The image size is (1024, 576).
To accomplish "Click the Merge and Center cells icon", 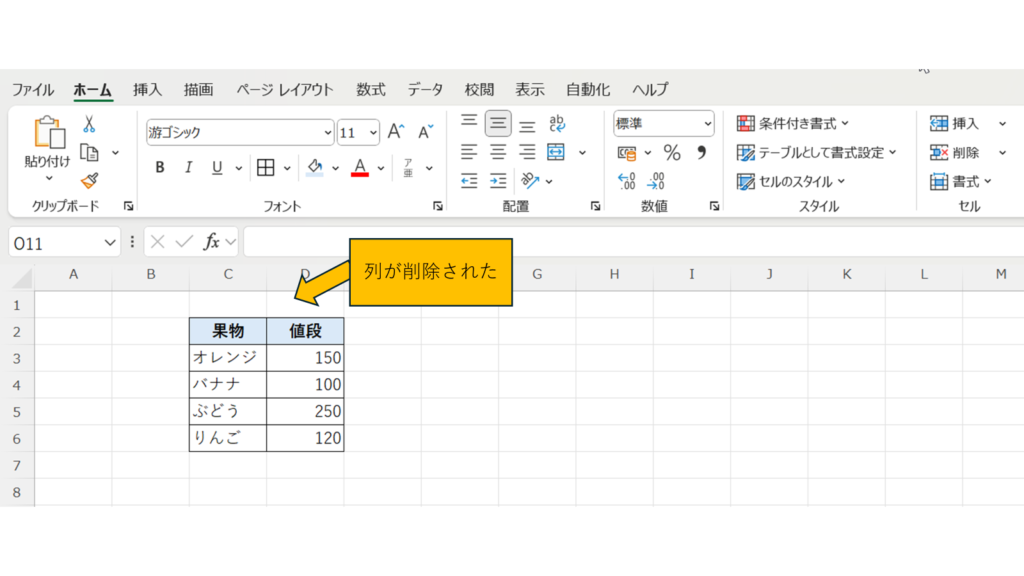I will point(557,153).
